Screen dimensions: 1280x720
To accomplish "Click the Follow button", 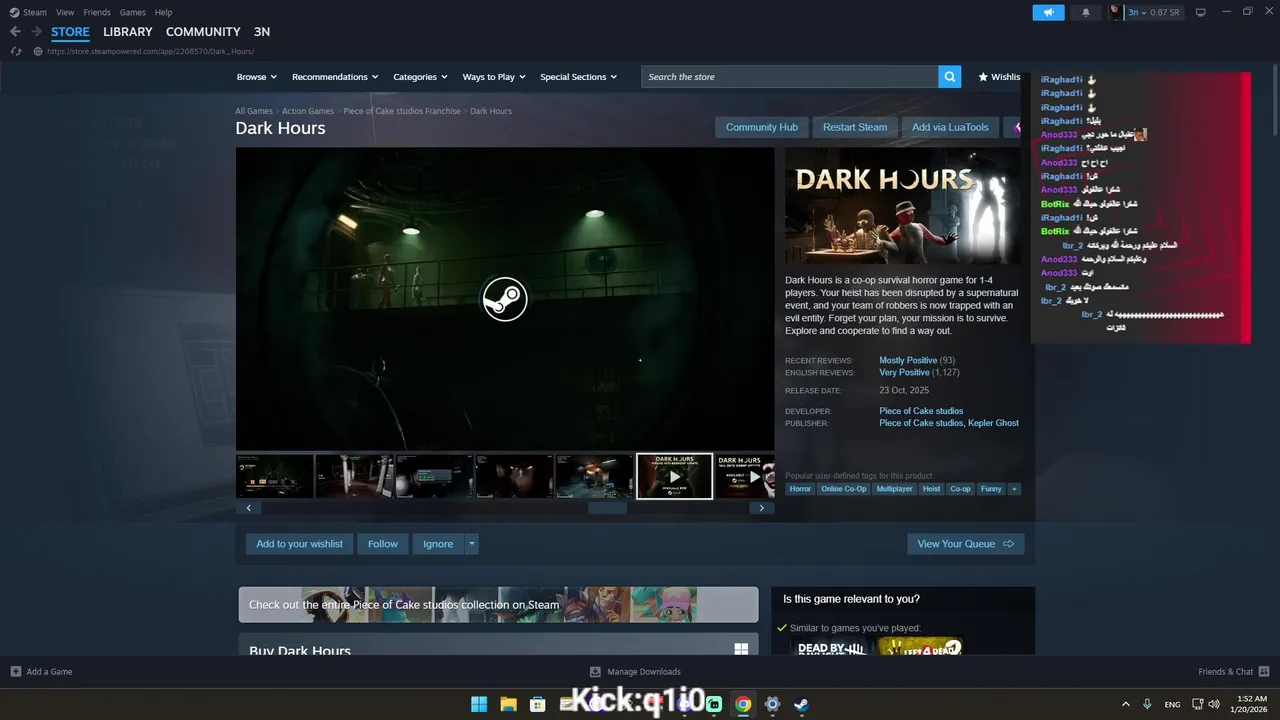I will click(382, 544).
